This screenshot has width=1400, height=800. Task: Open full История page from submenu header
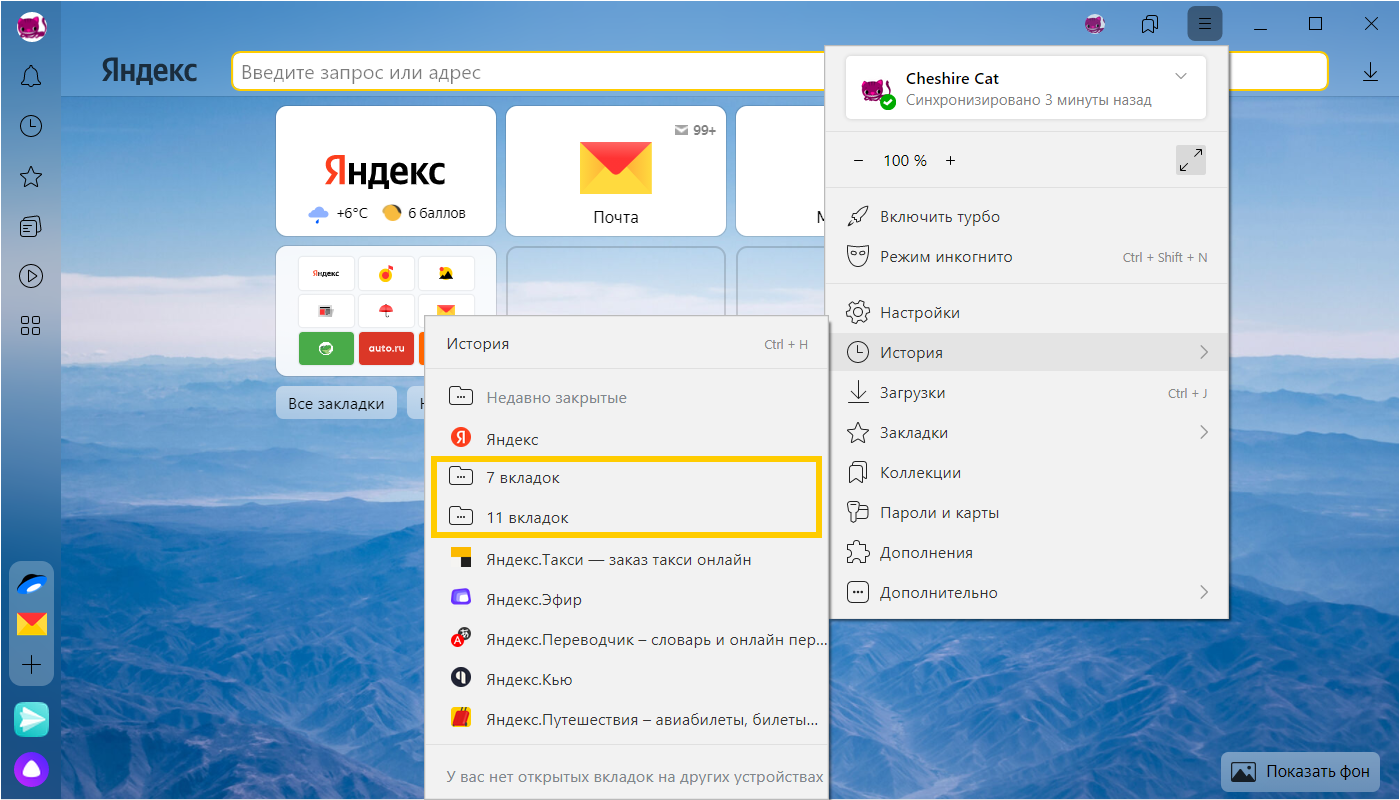click(x=627, y=344)
